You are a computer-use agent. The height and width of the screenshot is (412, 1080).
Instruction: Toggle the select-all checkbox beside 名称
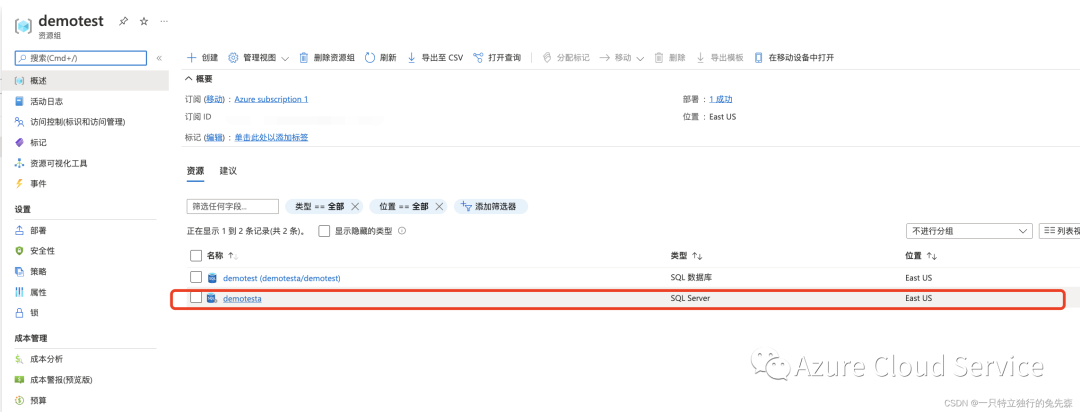(196, 256)
